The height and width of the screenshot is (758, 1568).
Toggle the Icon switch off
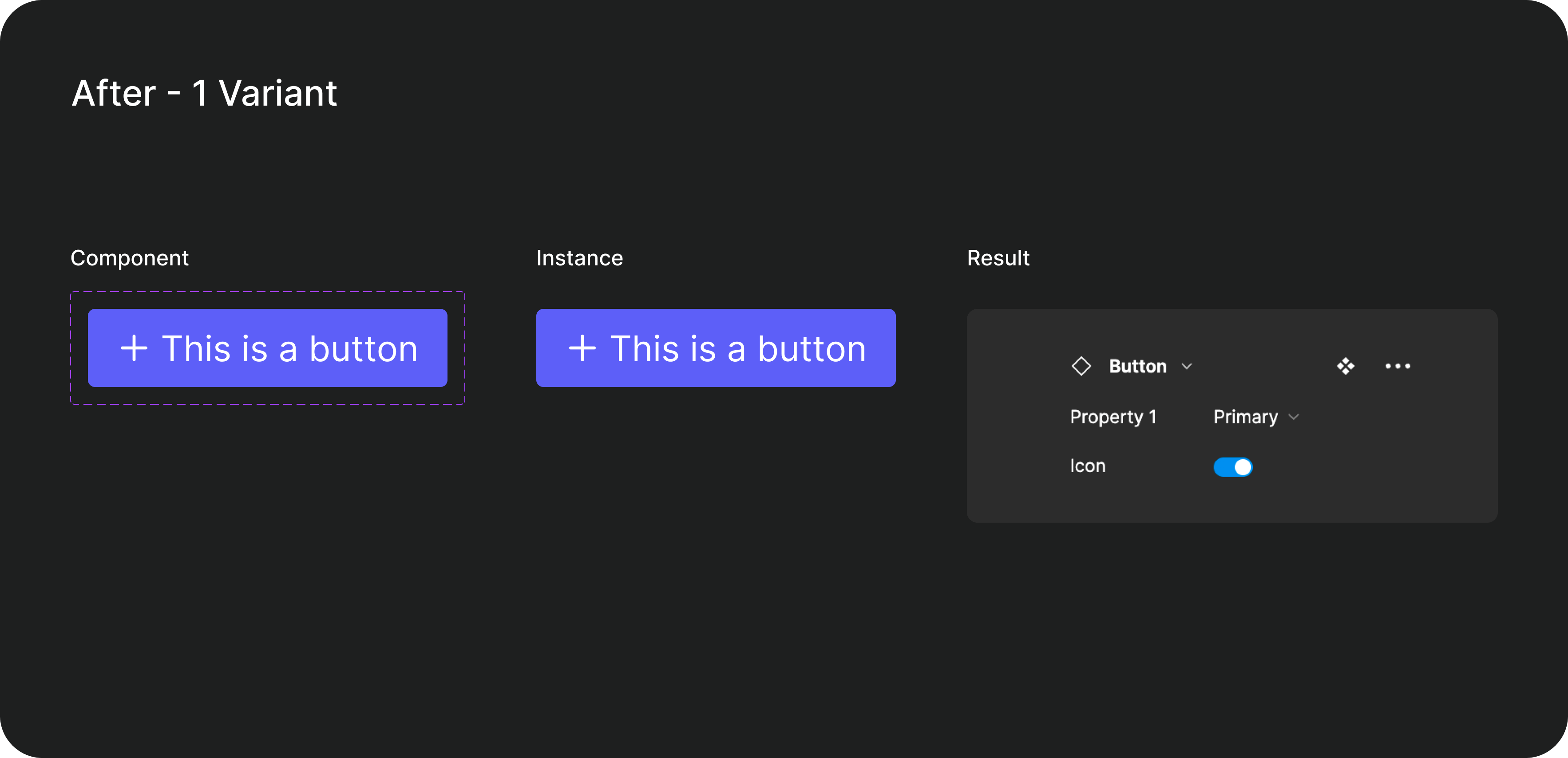coord(1233,467)
